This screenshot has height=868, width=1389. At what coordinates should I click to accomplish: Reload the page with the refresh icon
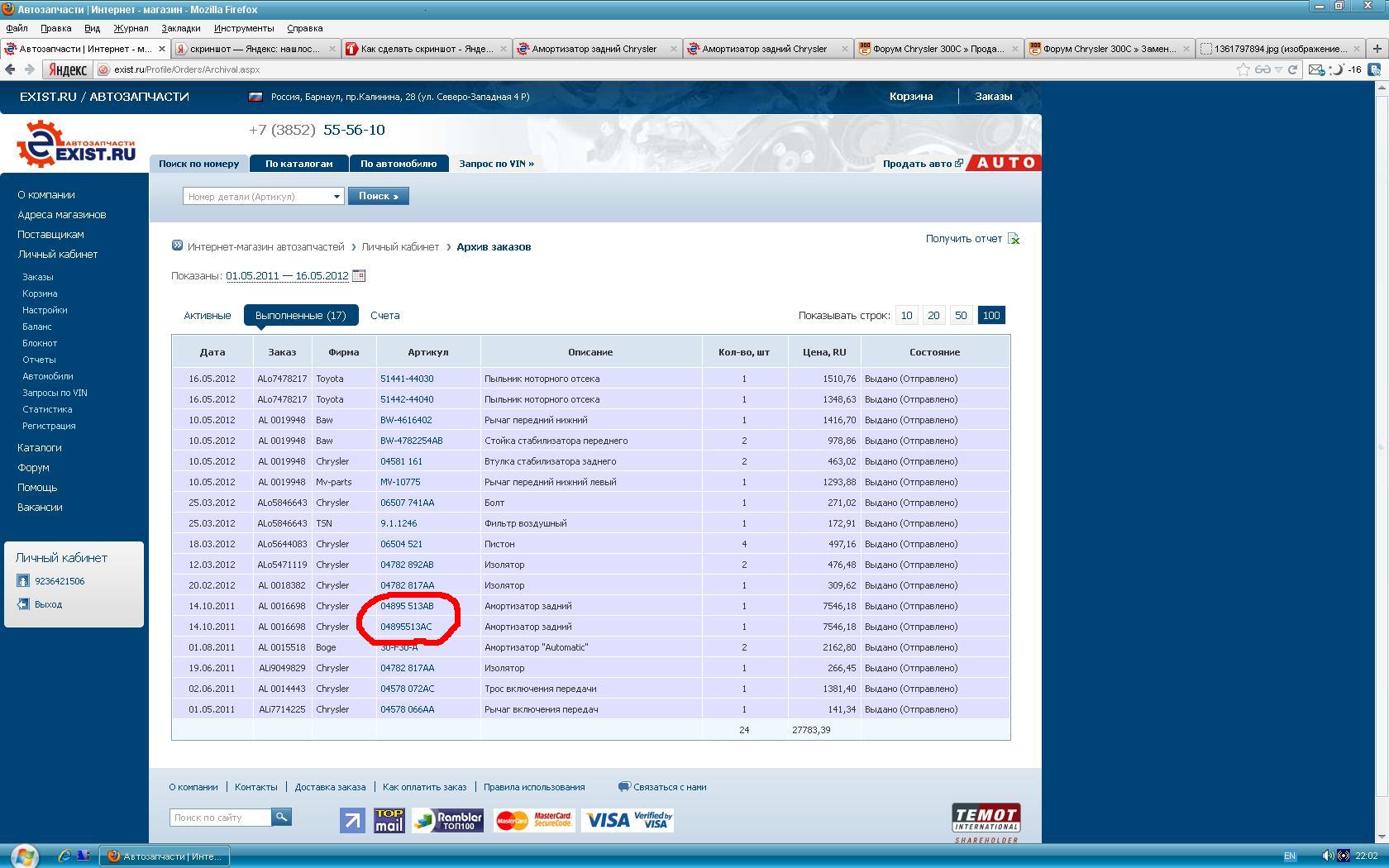click(1294, 69)
